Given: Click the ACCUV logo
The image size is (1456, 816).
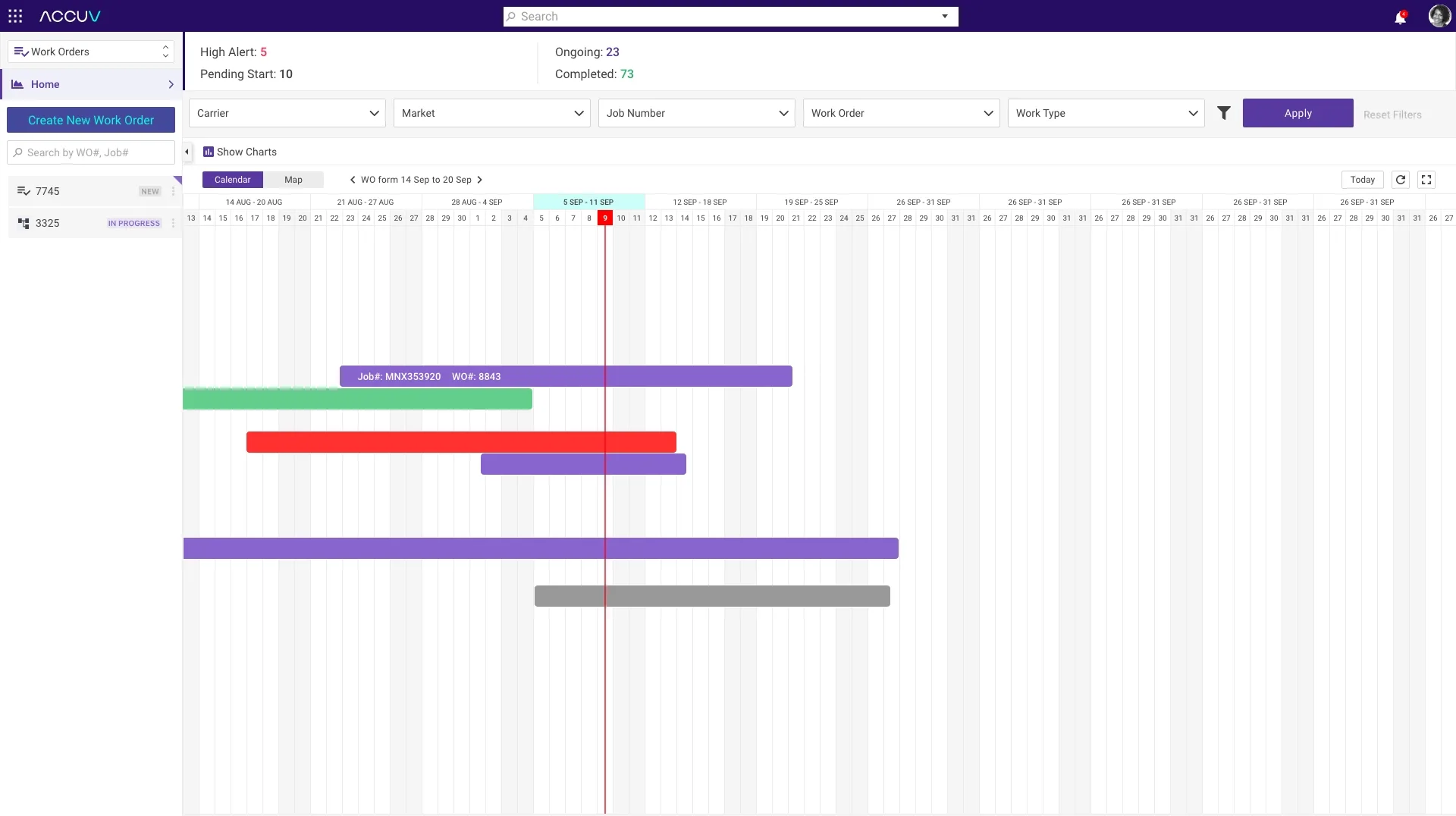Looking at the screenshot, I should 70,16.
